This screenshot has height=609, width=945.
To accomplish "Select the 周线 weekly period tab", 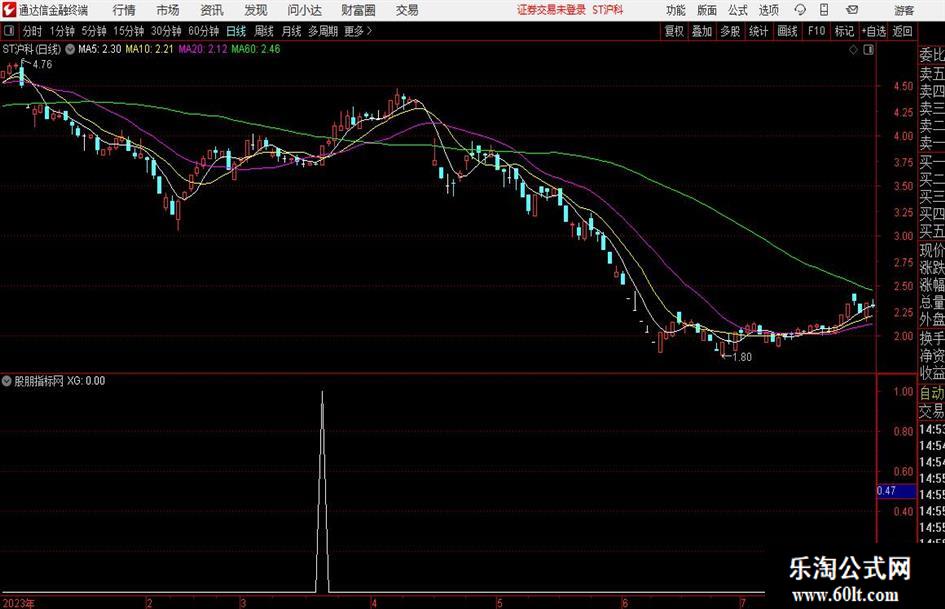I will pos(264,31).
